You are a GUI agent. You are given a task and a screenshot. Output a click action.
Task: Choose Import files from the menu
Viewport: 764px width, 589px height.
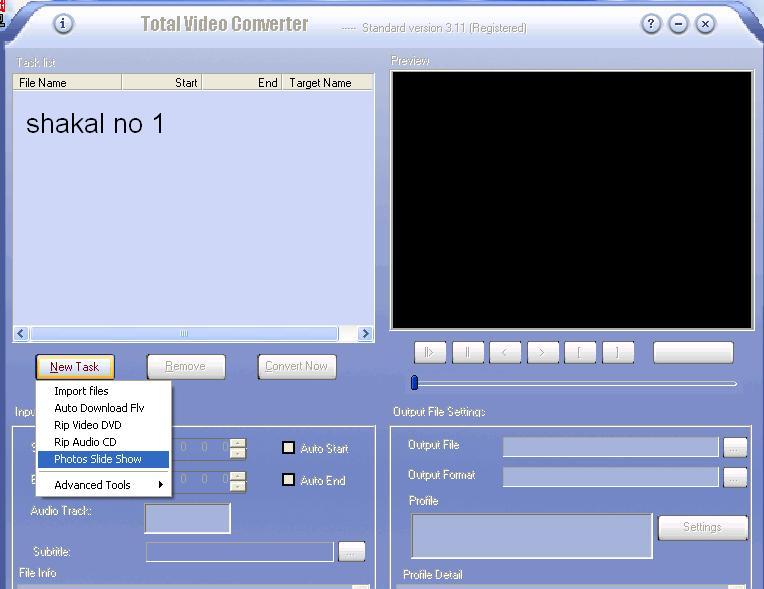point(81,391)
